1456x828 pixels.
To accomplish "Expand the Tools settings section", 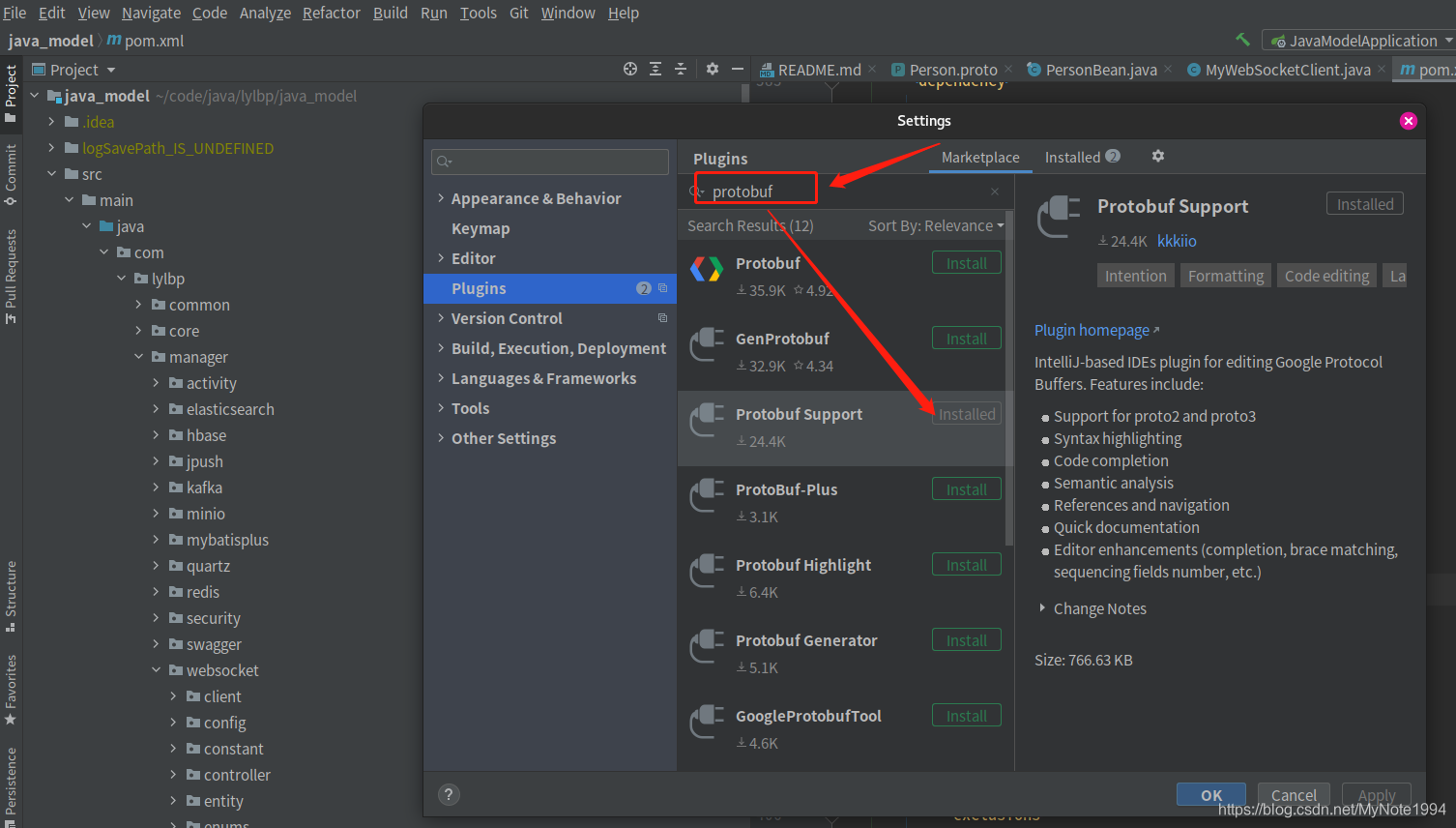I will (x=441, y=407).
